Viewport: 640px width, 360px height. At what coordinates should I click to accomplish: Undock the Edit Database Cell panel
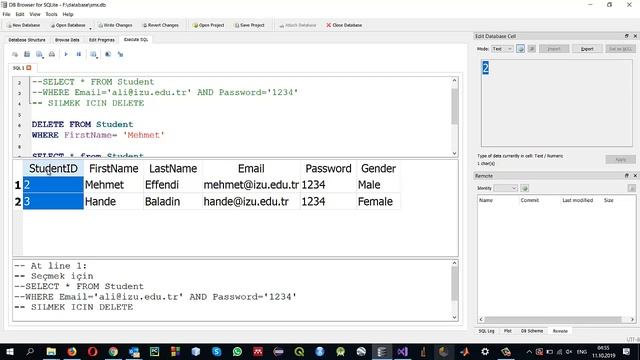pos(627,36)
